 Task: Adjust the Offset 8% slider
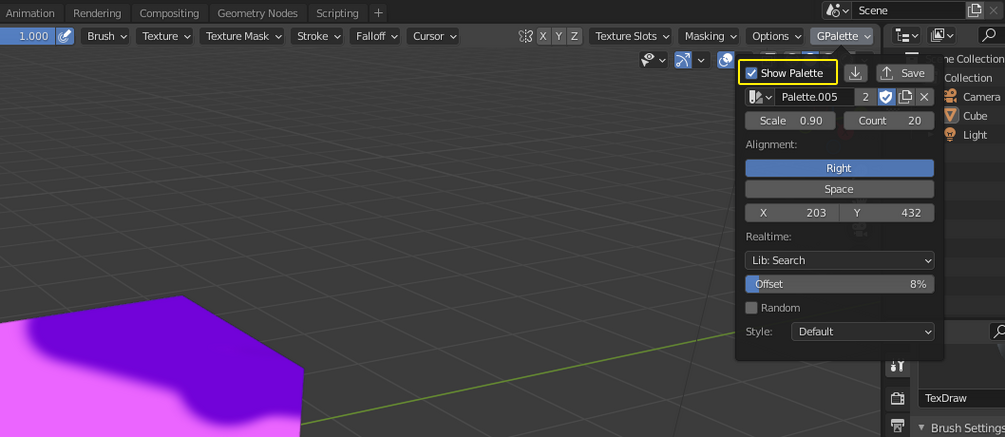click(839, 284)
